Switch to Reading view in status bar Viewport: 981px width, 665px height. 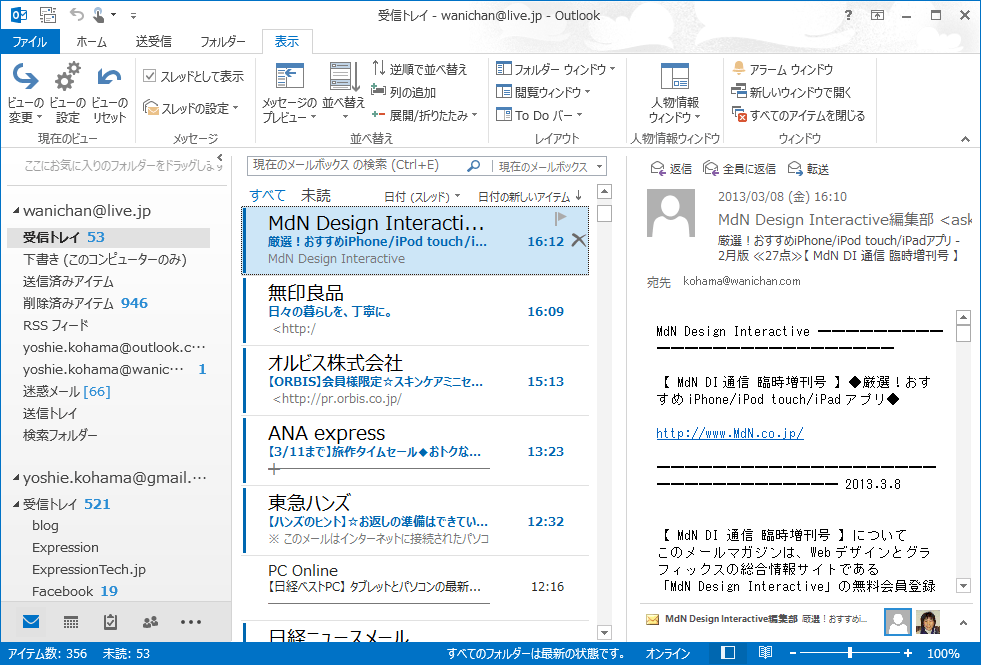pyautogui.click(x=765, y=653)
